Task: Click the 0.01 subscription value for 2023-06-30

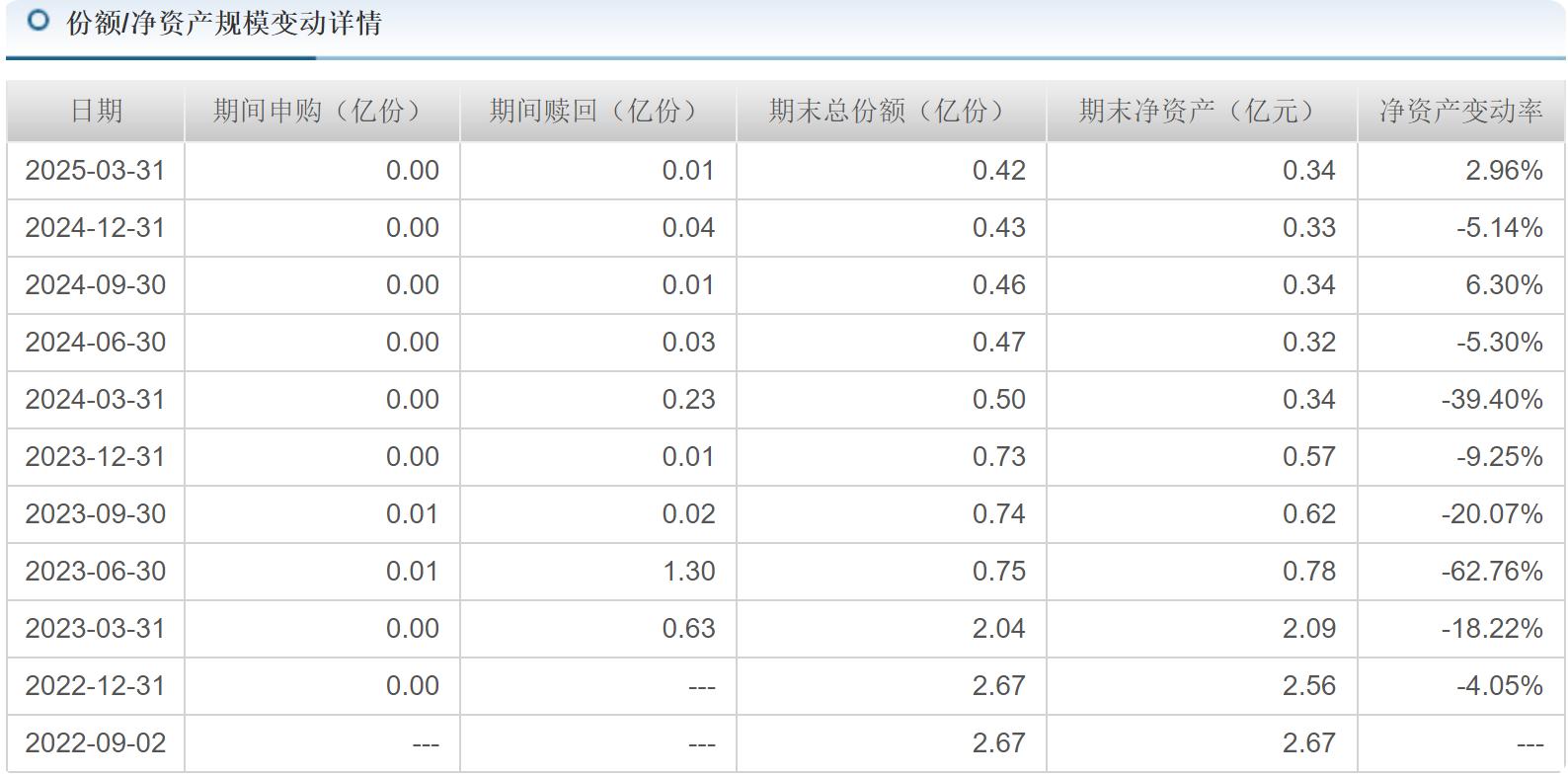Action: point(412,572)
